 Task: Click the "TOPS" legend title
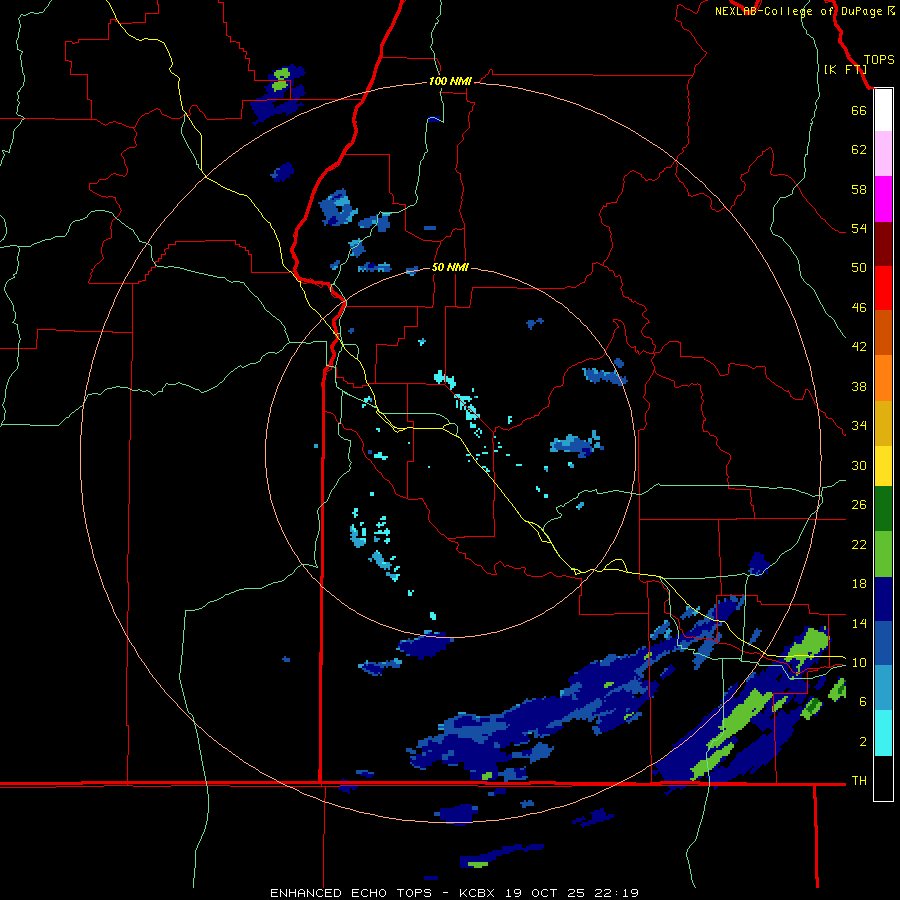pyautogui.click(x=879, y=59)
